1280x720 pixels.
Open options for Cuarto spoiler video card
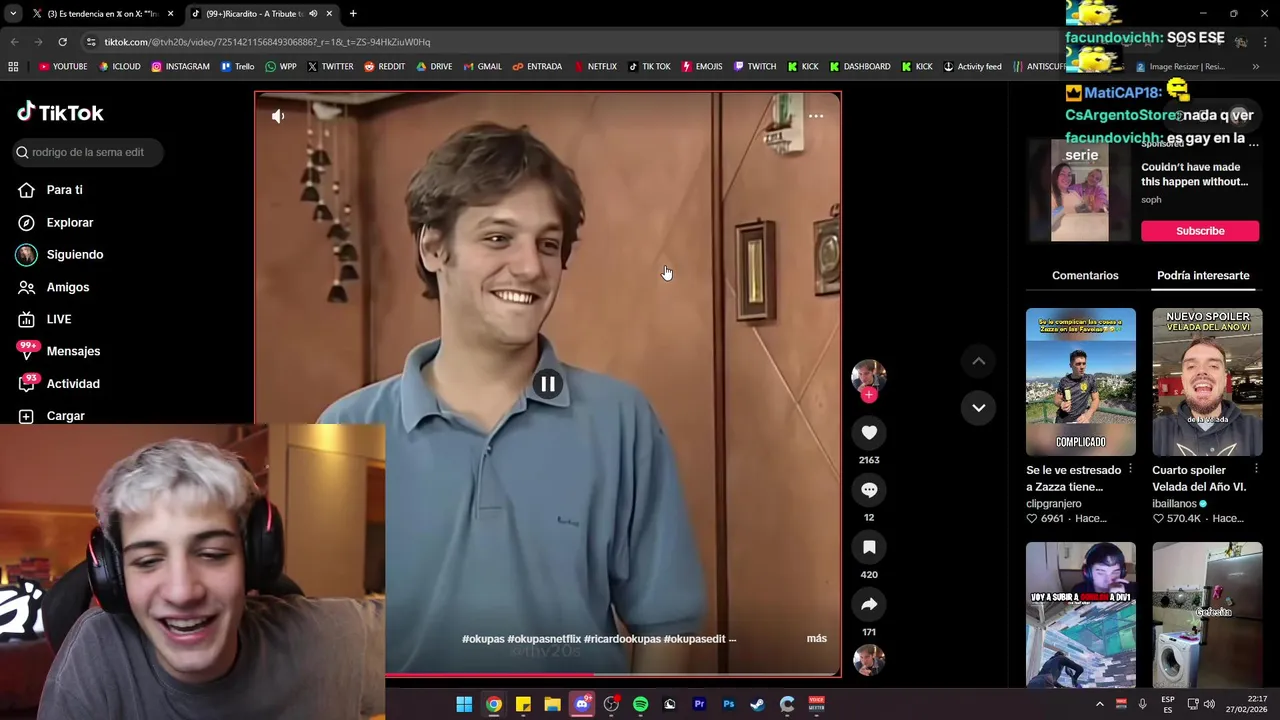coord(1256,470)
